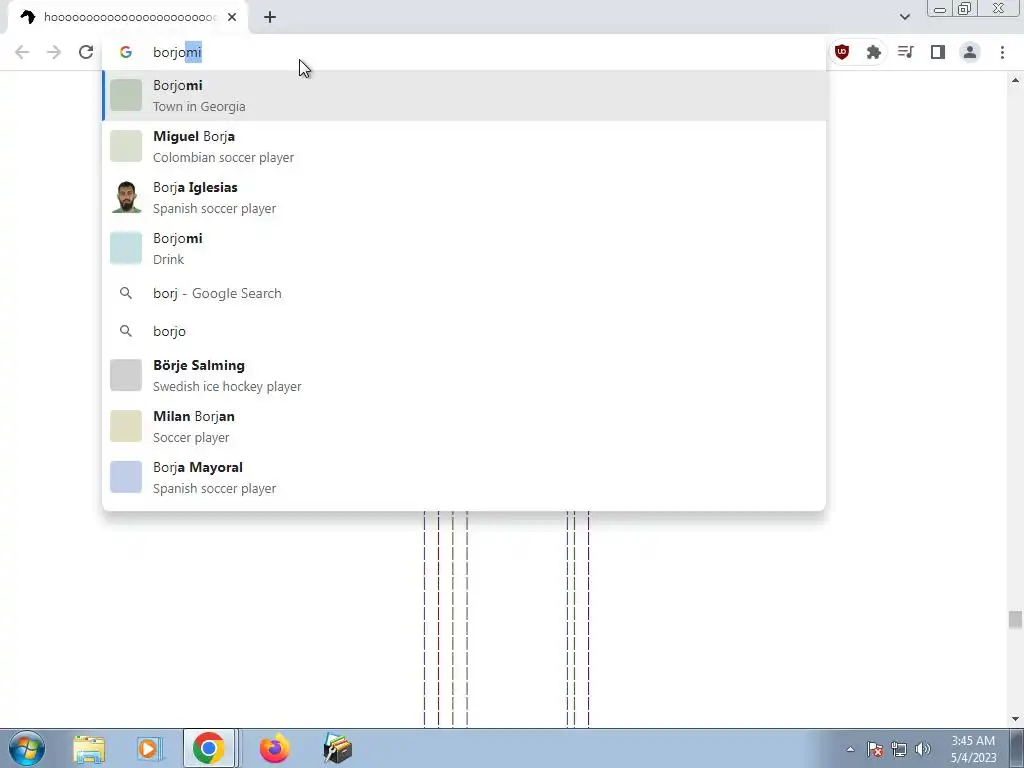Select Borja Mayoral suggestion
The width and height of the screenshot is (1024, 768).
(464, 477)
